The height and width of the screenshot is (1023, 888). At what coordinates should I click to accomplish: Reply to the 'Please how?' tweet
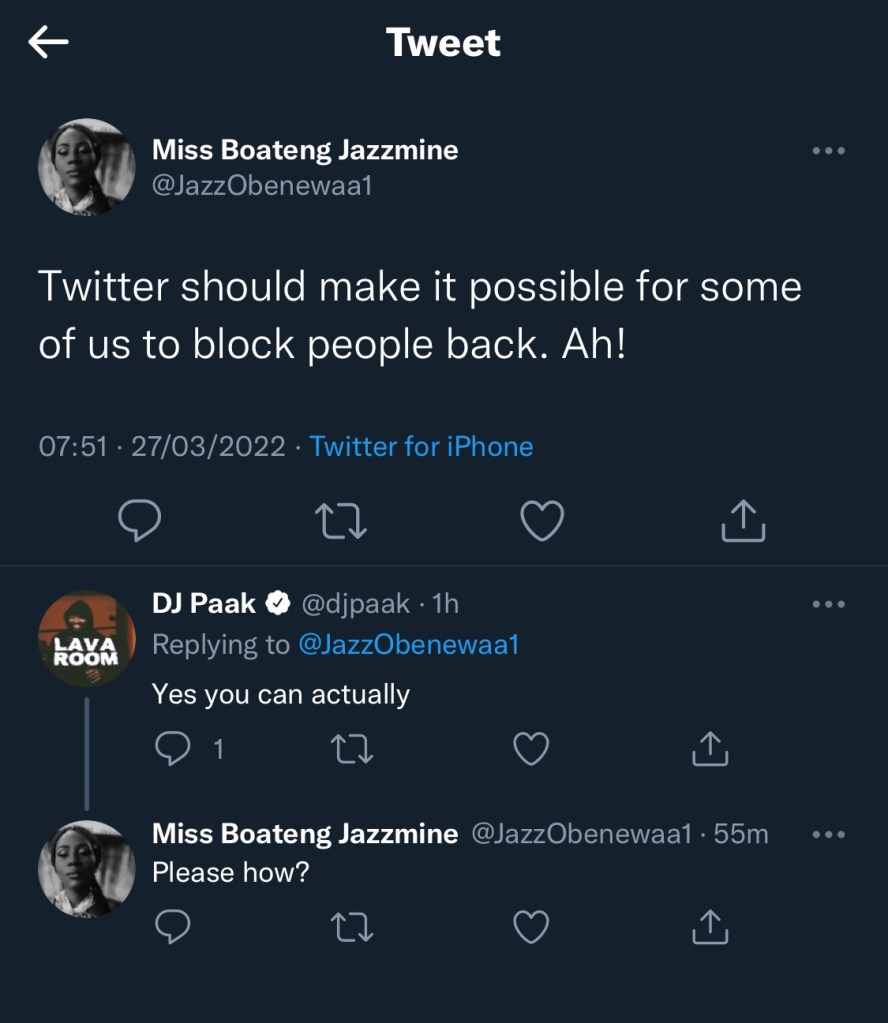coord(174,927)
